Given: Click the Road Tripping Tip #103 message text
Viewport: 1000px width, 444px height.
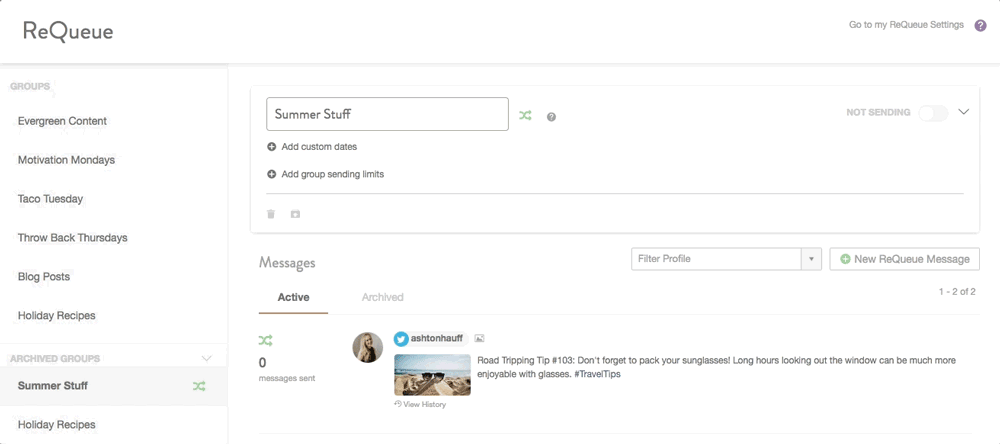Looking at the screenshot, I should [x=716, y=367].
